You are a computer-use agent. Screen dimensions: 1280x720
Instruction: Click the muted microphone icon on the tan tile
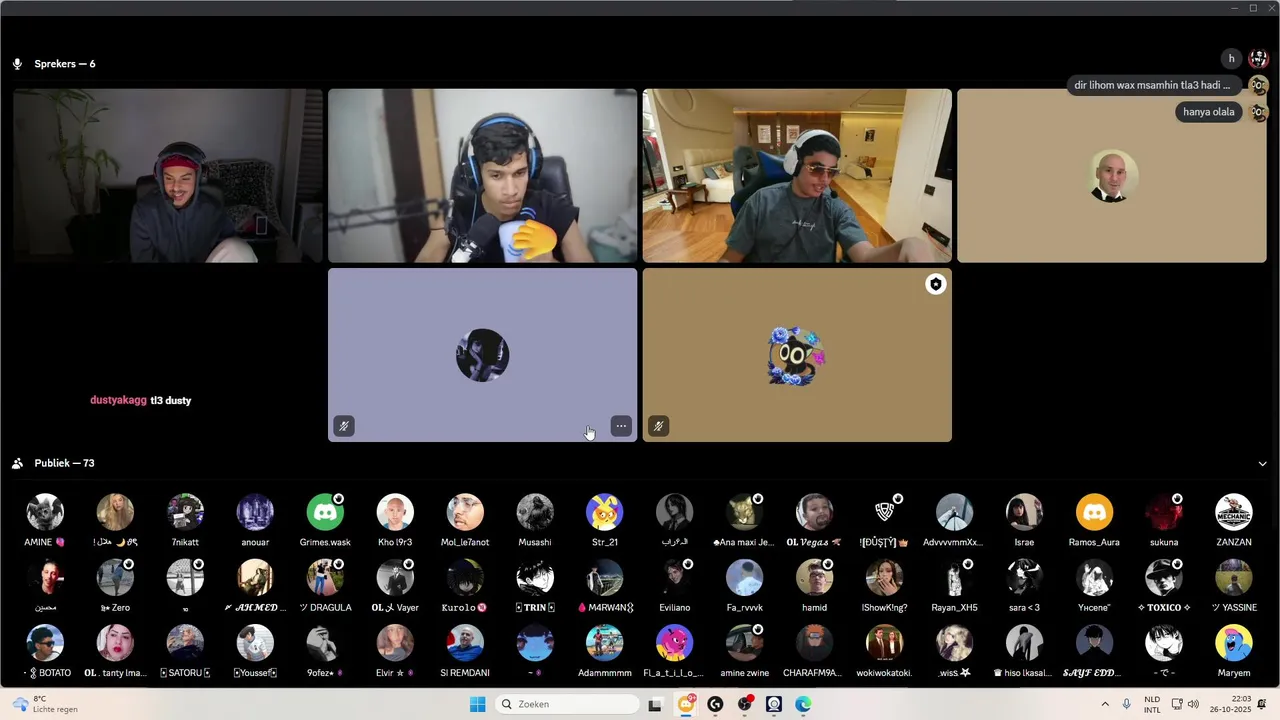pos(658,426)
